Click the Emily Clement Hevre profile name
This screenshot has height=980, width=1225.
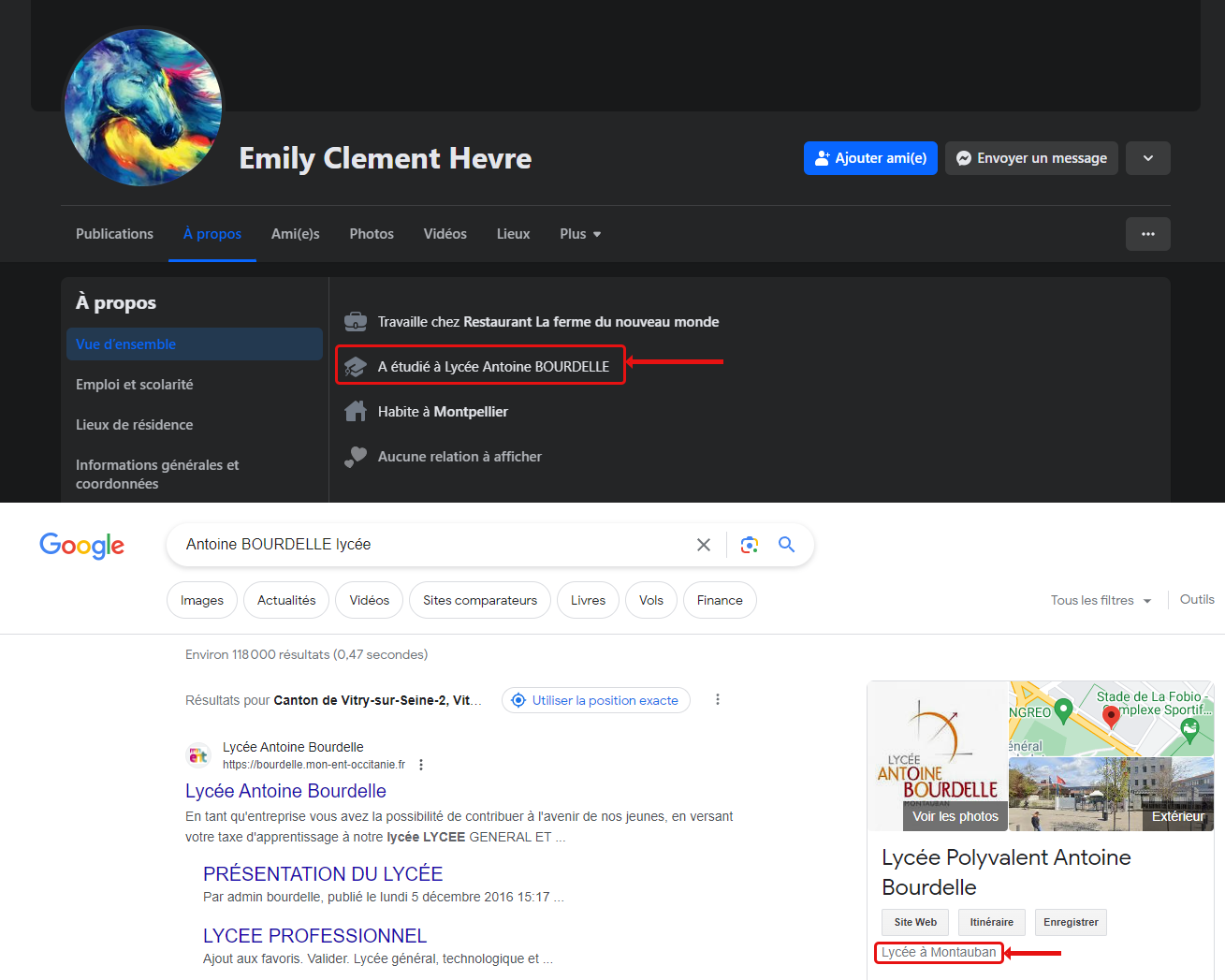(386, 158)
